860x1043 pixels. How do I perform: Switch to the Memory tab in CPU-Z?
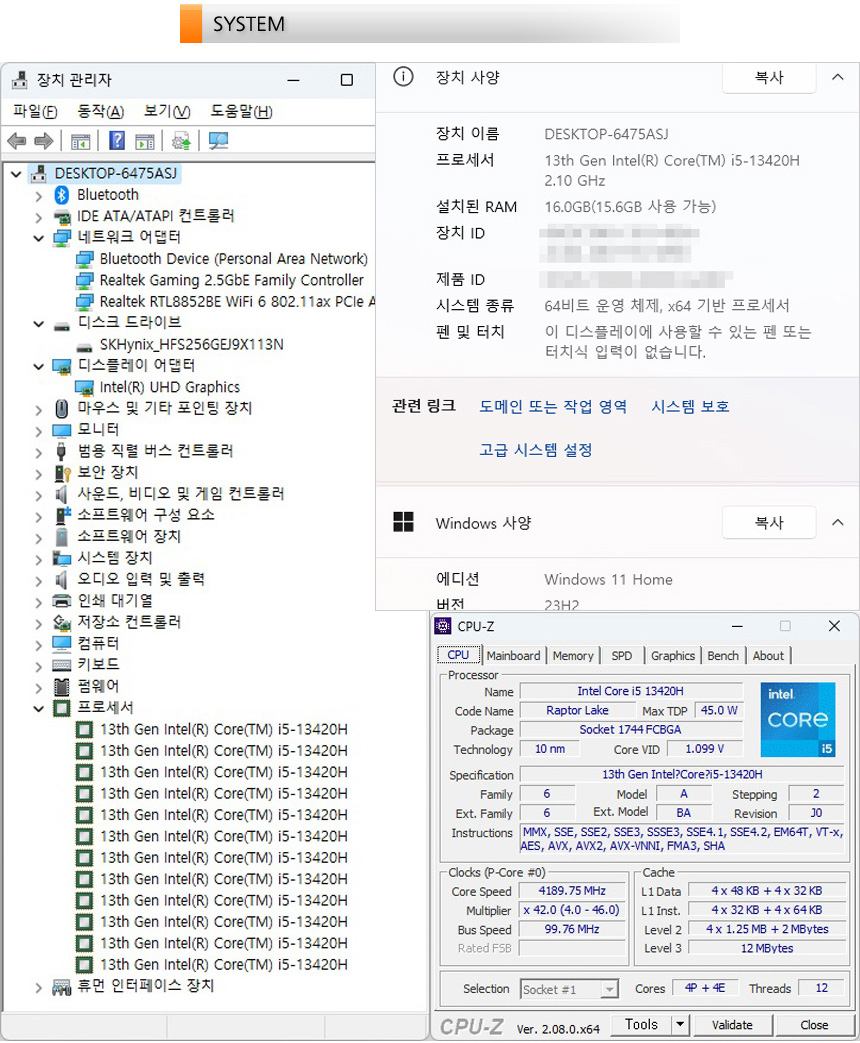click(x=573, y=656)
